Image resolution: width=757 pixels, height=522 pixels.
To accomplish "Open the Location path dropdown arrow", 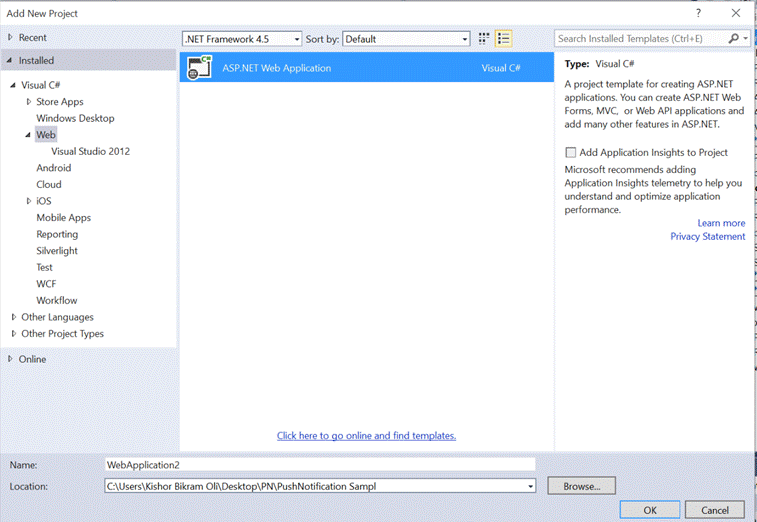I will pyautogui.click(x=531, y=486).
